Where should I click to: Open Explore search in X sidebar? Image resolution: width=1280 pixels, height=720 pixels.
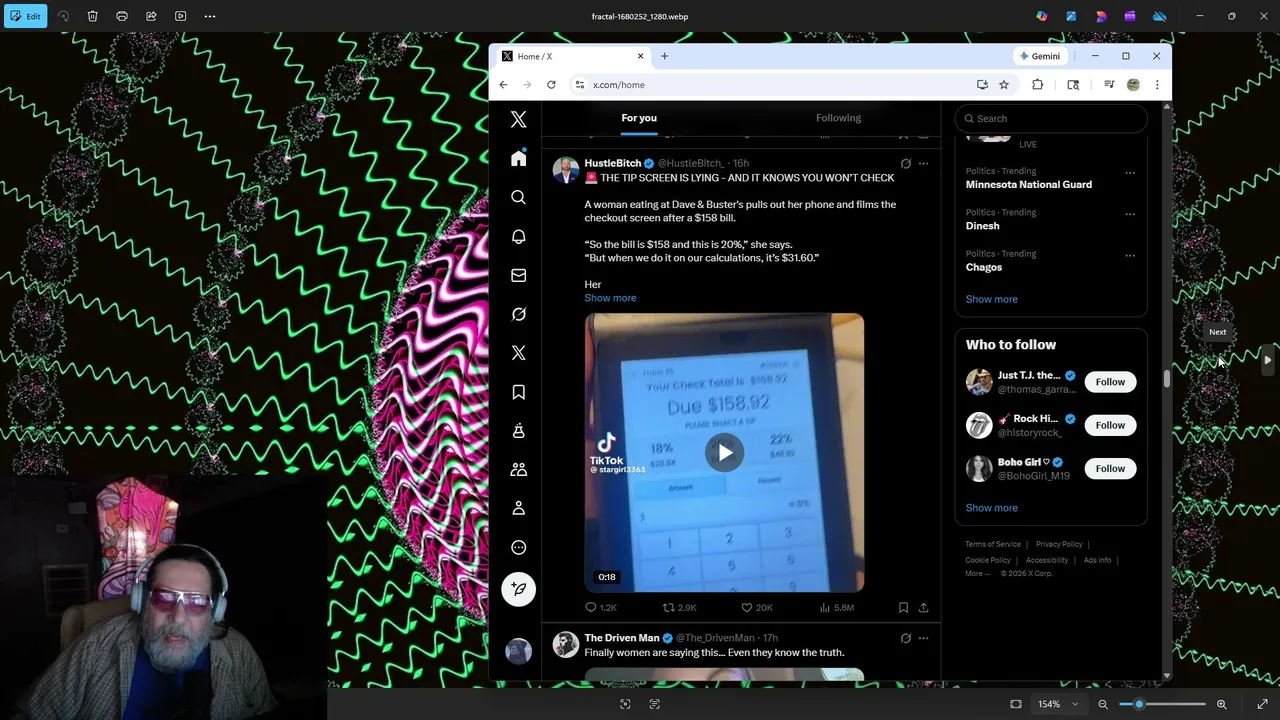point(518,198)
